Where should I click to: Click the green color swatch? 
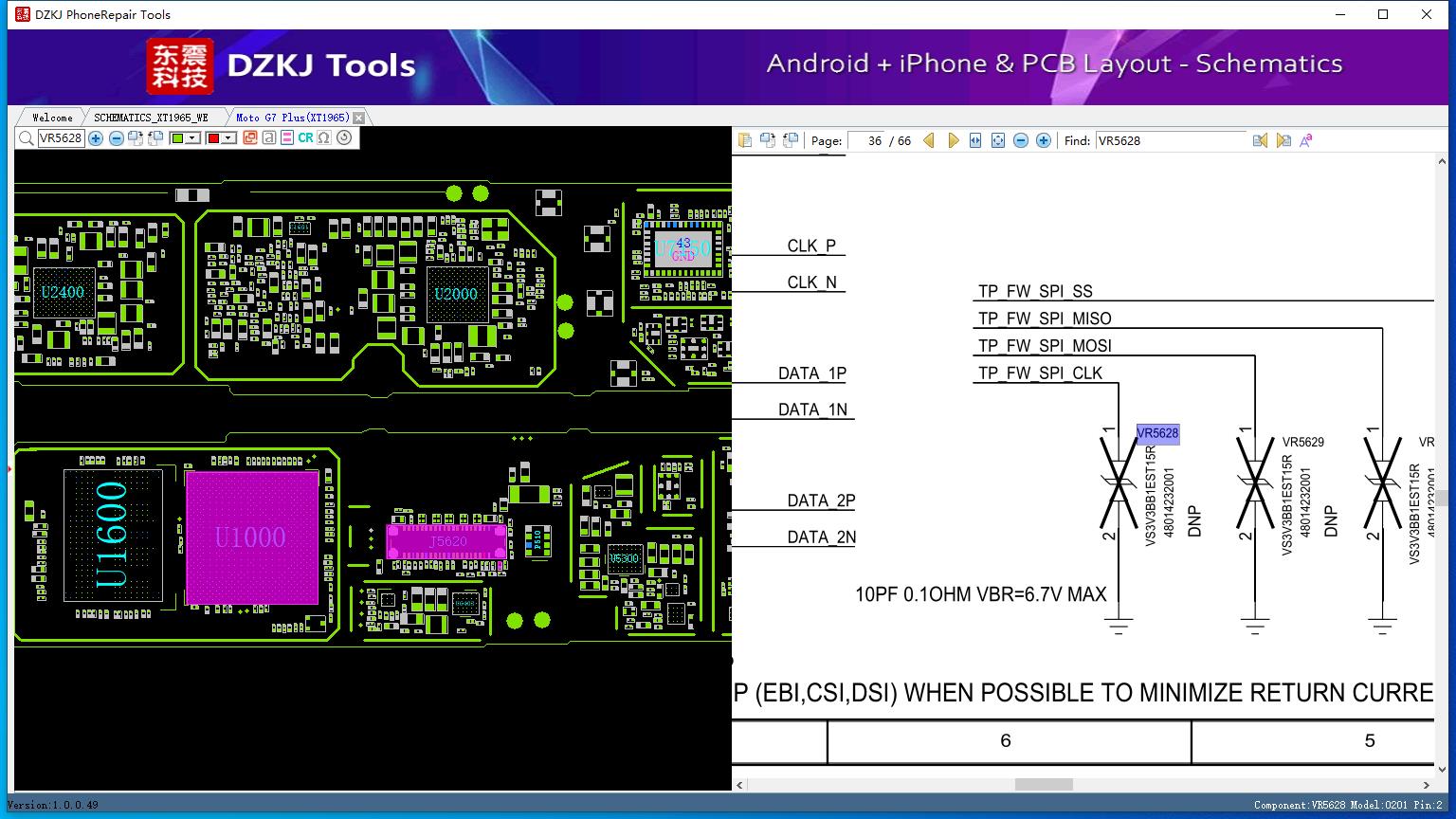pyautogui.click(x=177, y=138)
